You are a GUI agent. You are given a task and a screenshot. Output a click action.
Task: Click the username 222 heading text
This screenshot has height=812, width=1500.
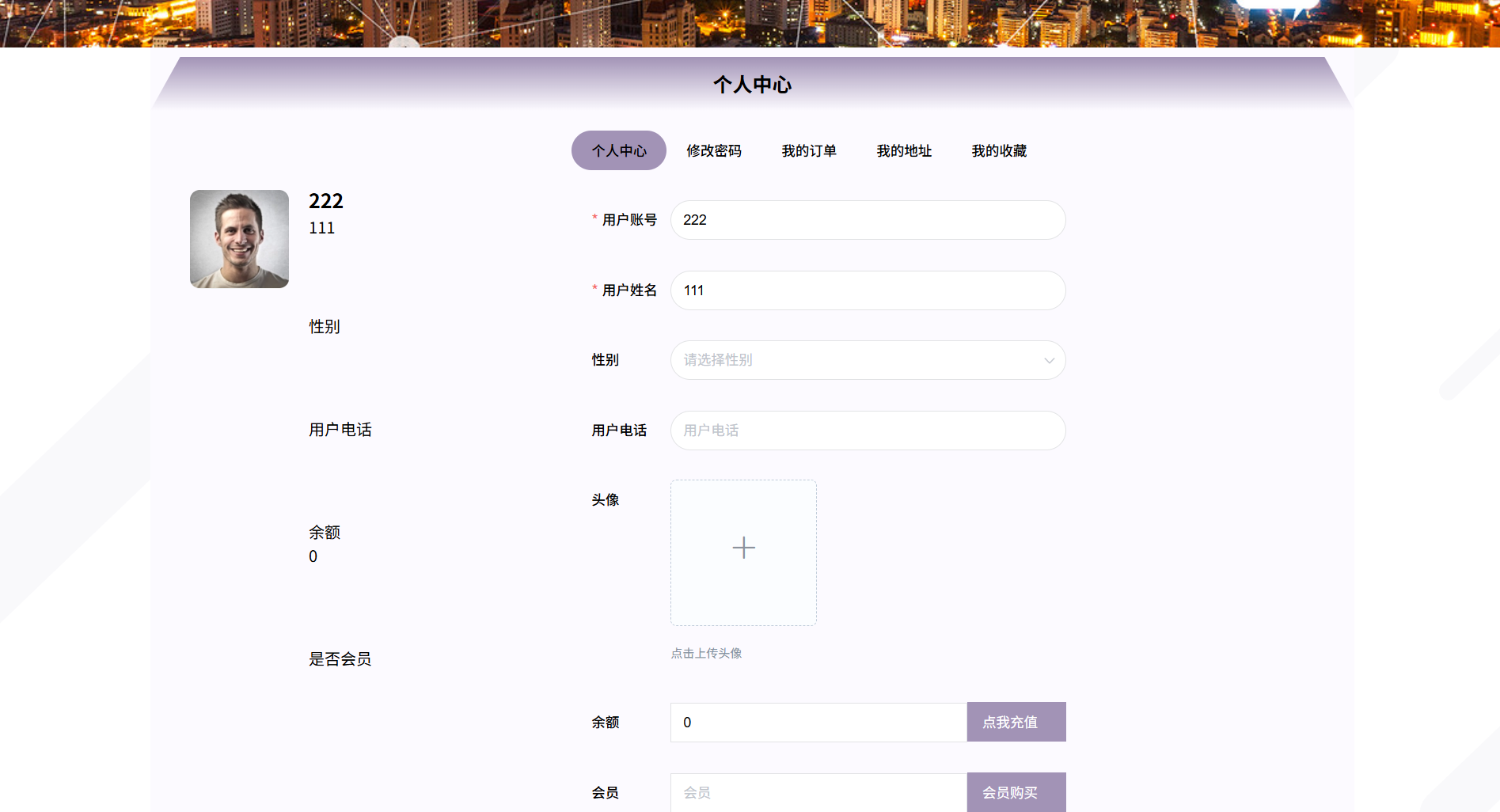point(326,201)
